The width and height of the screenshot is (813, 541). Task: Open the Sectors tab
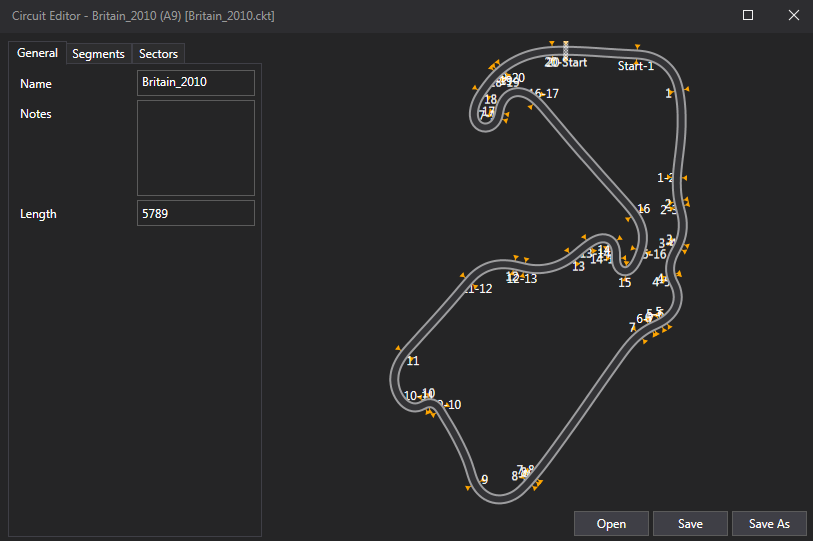coord(158,54)
